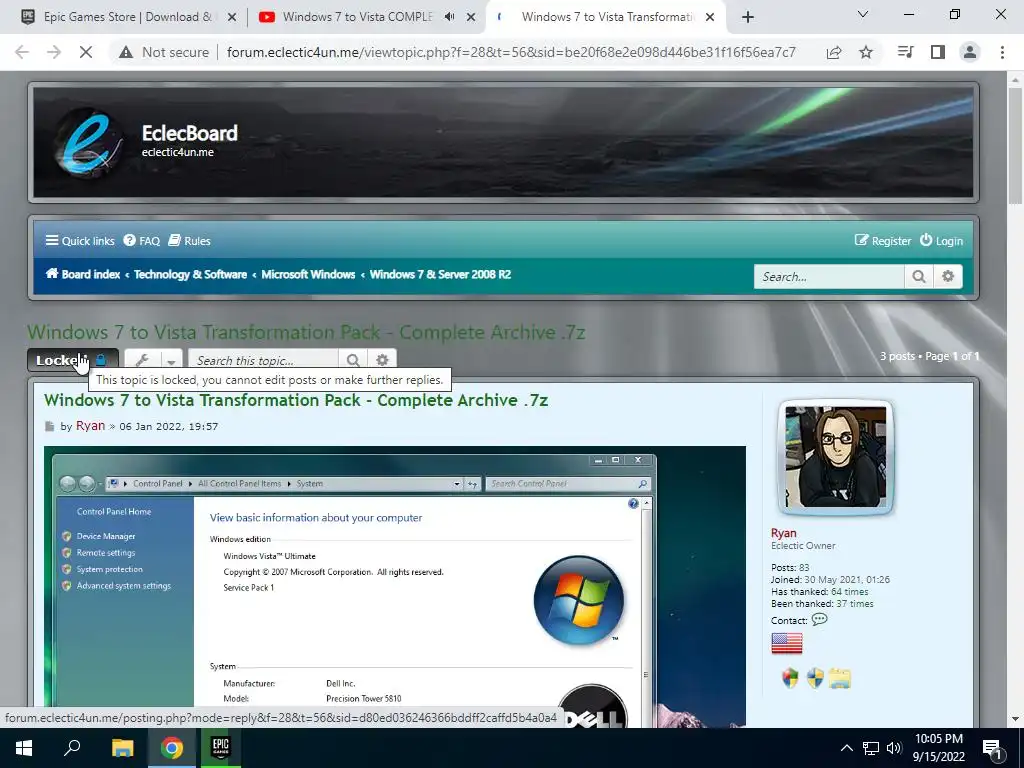Run topic search magnifier button
Viewport: 1024px width, 768px height.
(x=353, y=360)
